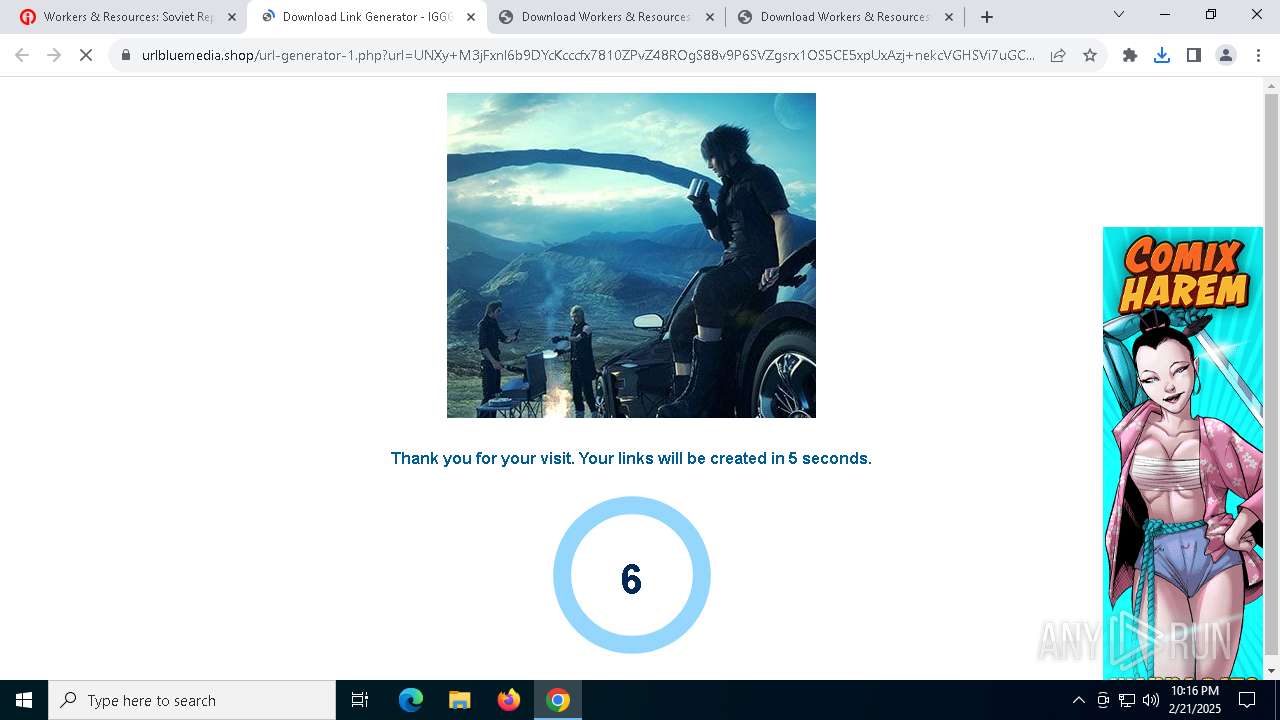Launch Microsoft Edge from the taskbar
1280x720 pixels.
pos(411,700)
